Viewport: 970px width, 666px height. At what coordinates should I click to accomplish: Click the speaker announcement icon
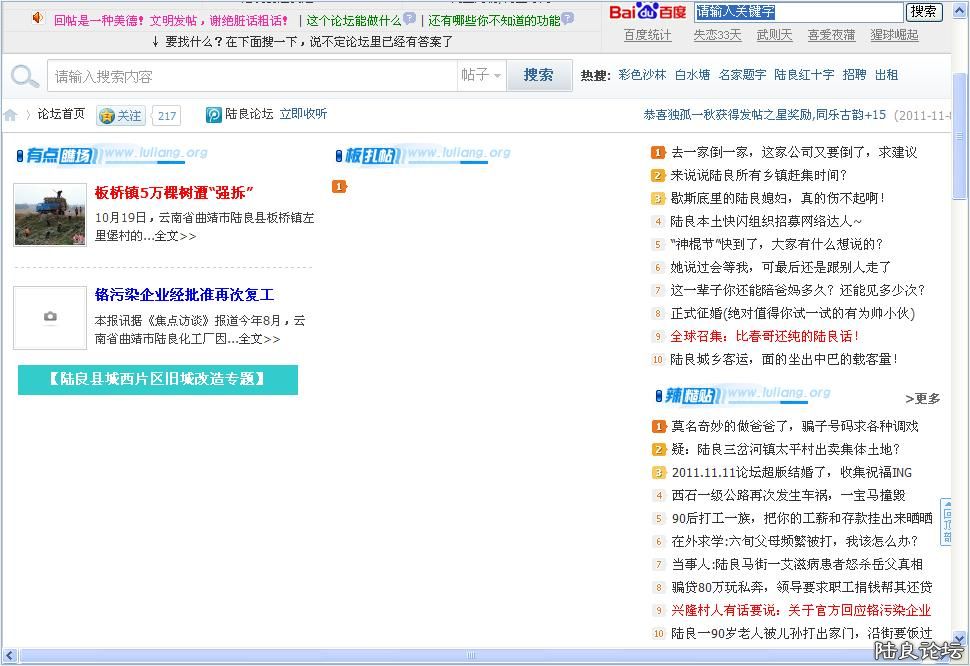coord(38,18)
